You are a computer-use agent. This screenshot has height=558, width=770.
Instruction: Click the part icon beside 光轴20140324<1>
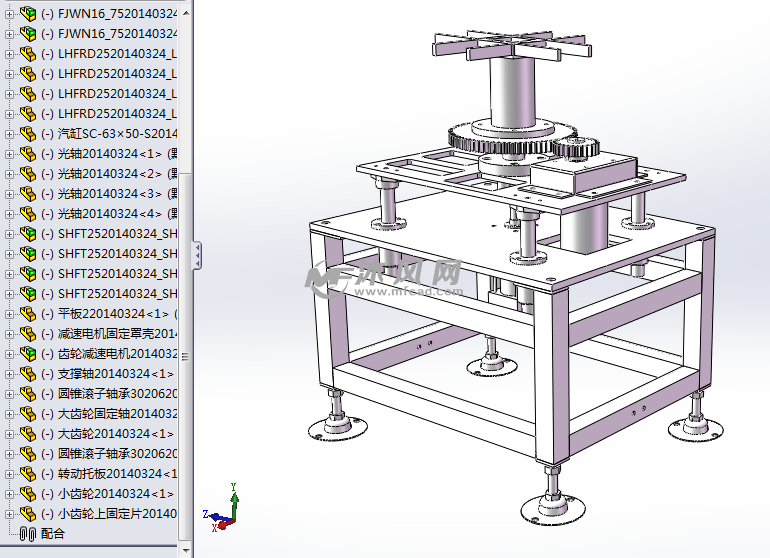28,154
